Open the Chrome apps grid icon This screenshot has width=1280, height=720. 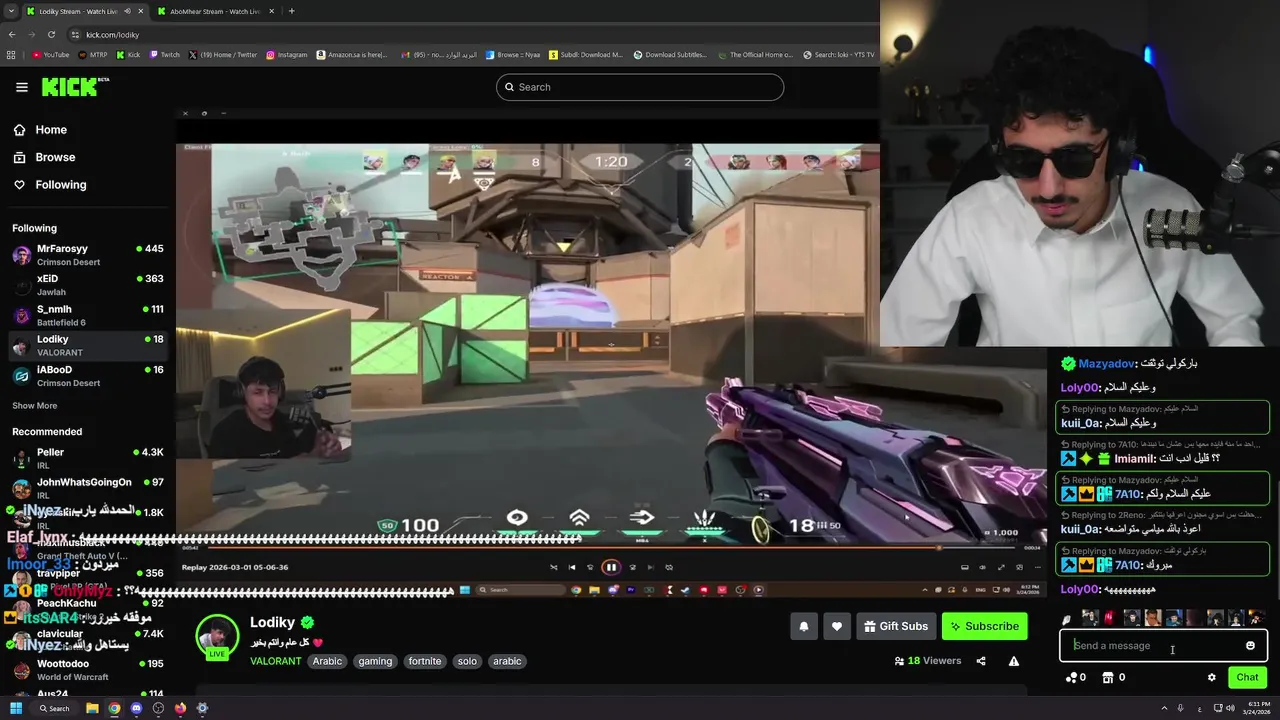pos(11,55)
